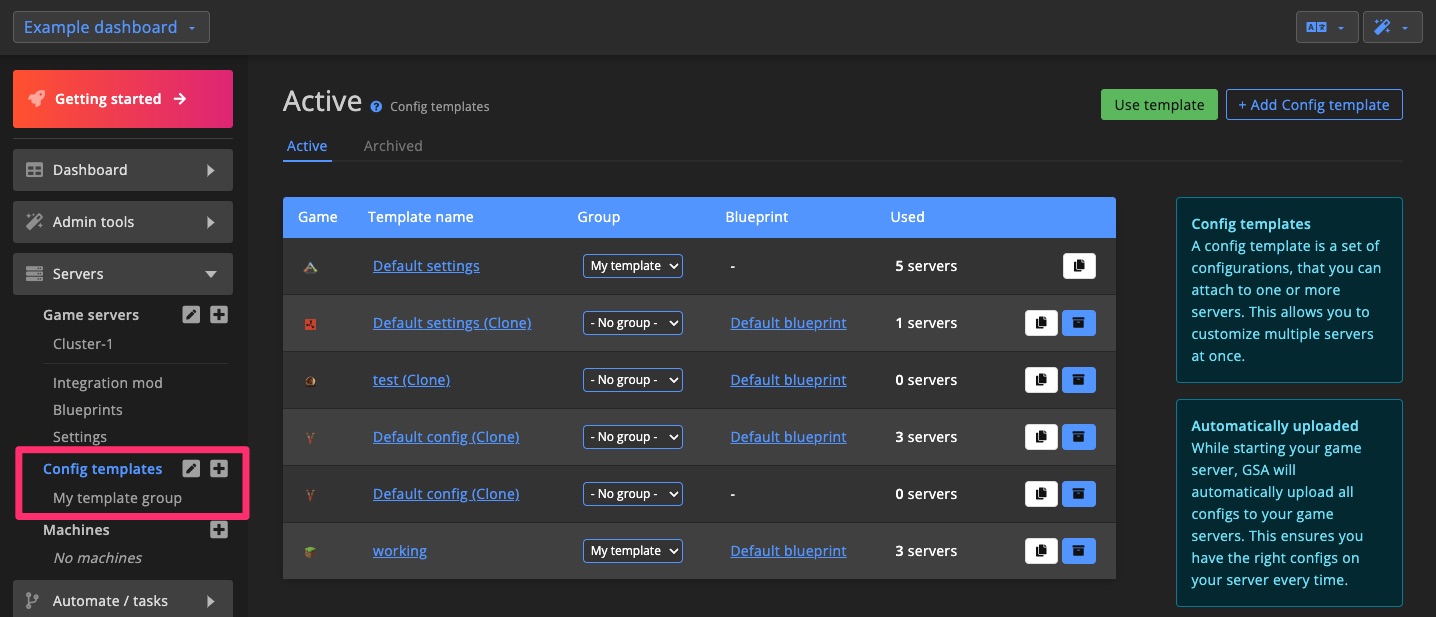Open the Automate / tasks section
Image resolution: width=1436 pixels, height=617 pixels.
pos(122,600)
